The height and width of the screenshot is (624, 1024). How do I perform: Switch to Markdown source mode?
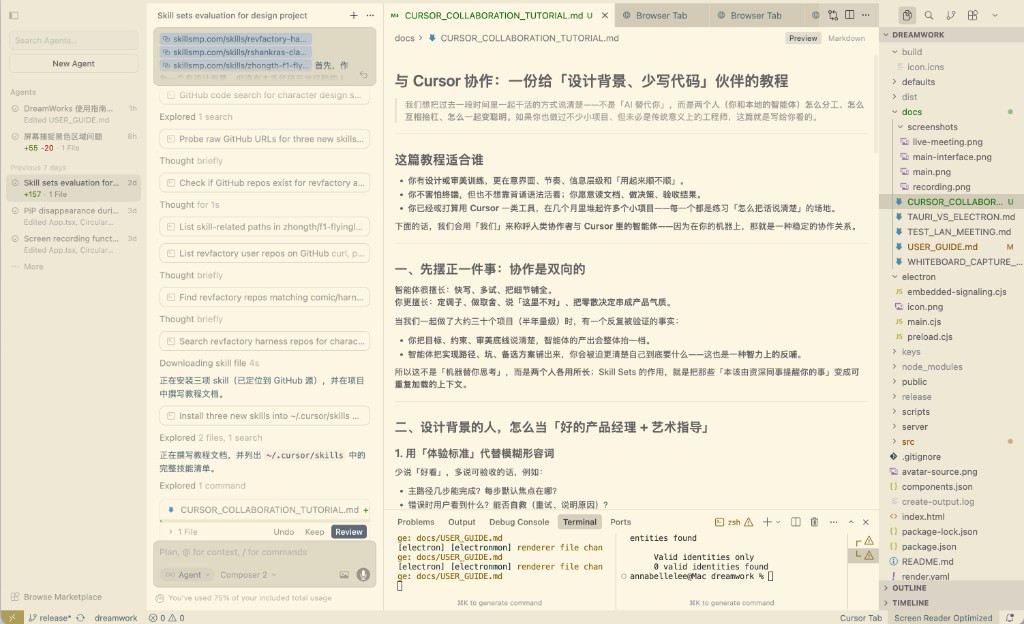[x=846, y=39]
